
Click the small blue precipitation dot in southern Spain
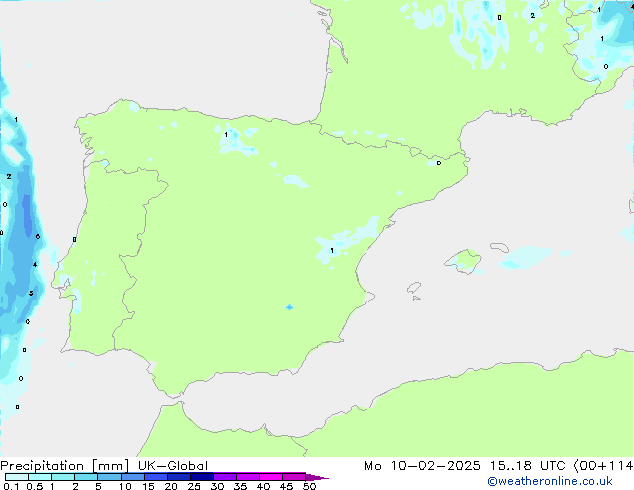(x=289, y=307)
